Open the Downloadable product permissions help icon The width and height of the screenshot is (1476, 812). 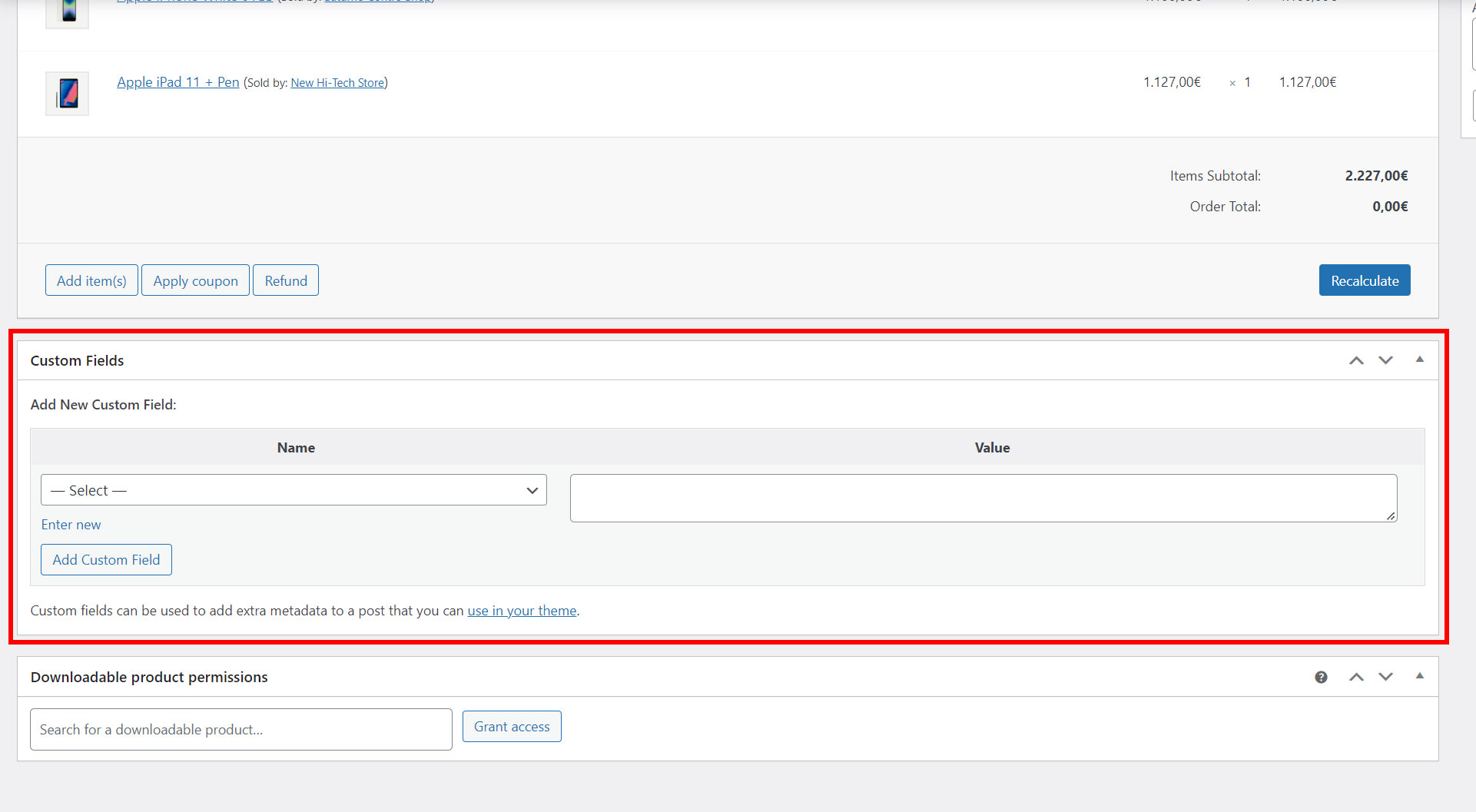[1321, 677]
